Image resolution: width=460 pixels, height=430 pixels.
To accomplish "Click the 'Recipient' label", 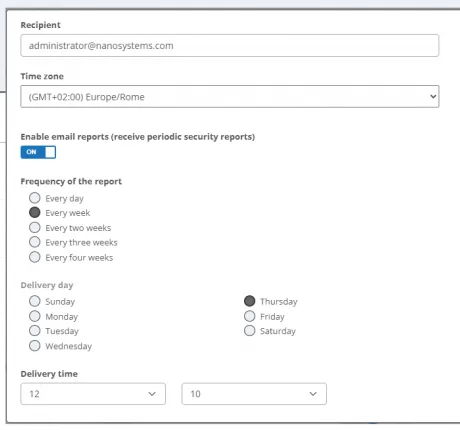I will point(40,25).
